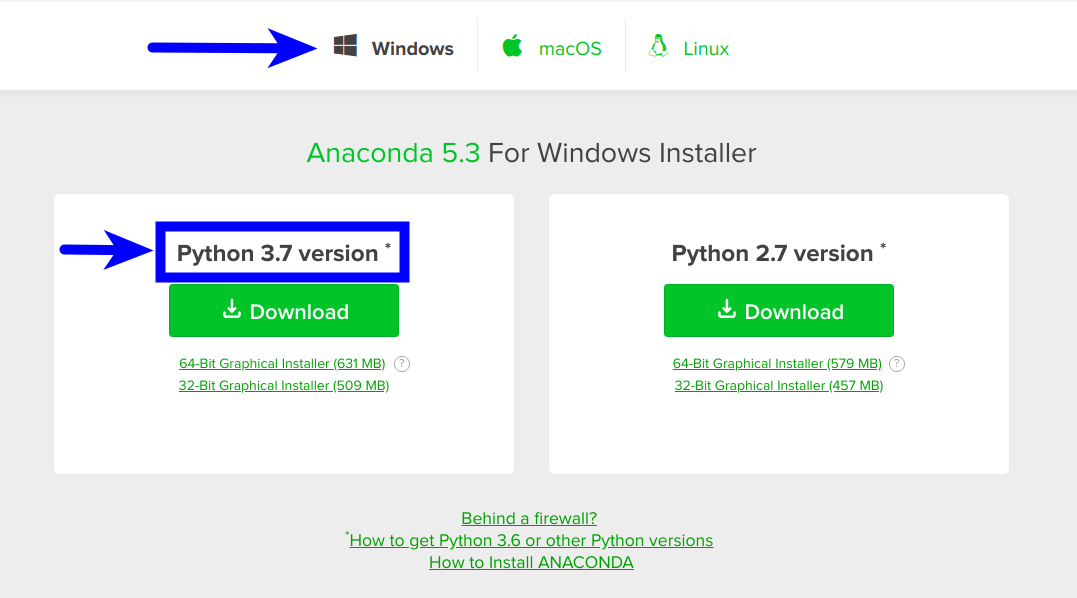Download the Python 3.7 version installer

click(284, 311)
